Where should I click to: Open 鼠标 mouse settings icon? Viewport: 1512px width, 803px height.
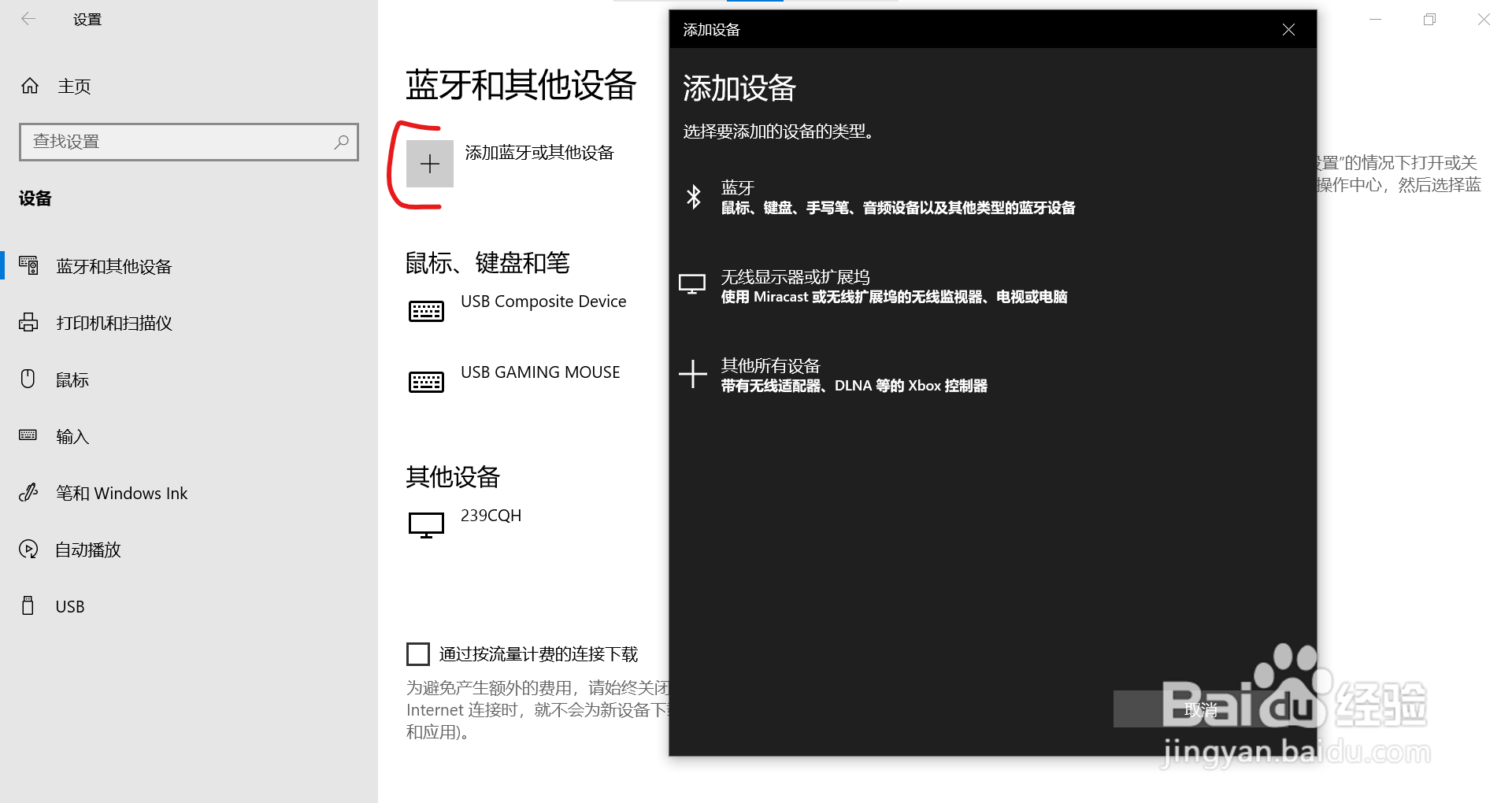[28, 379]
